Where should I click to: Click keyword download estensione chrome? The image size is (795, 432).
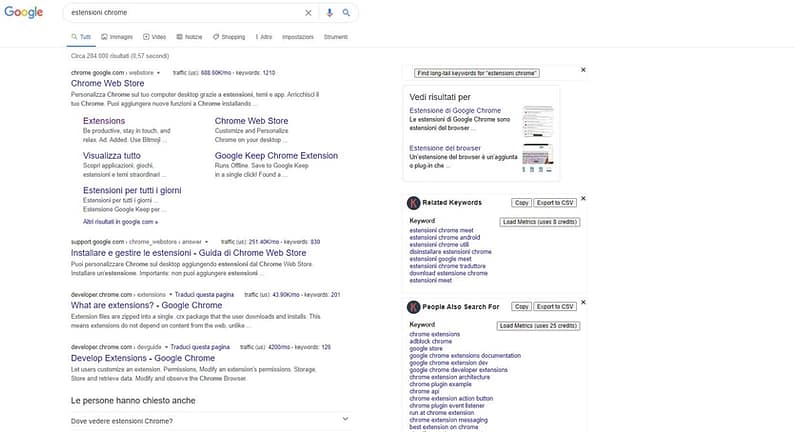[x=449, y=273]
